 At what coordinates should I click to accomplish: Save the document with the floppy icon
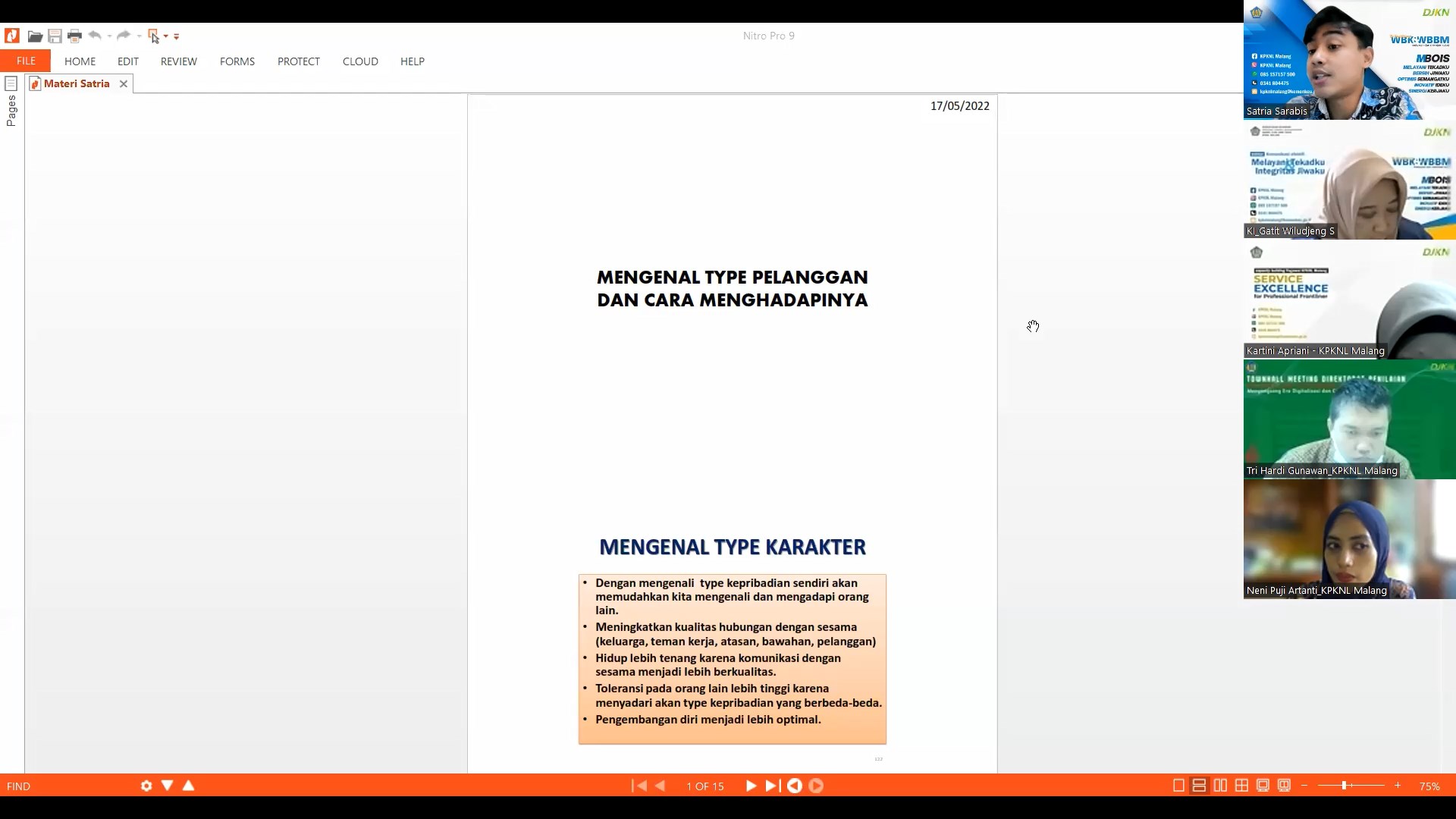coord(55,36)
